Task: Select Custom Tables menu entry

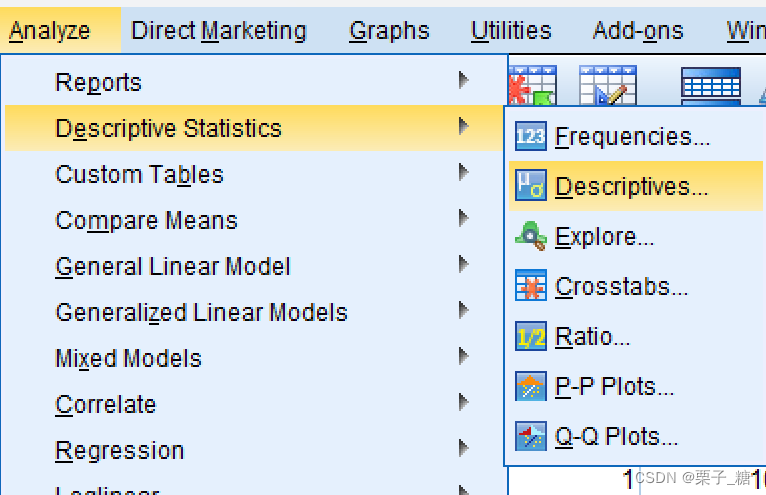Action: click(x=254, y=174)
